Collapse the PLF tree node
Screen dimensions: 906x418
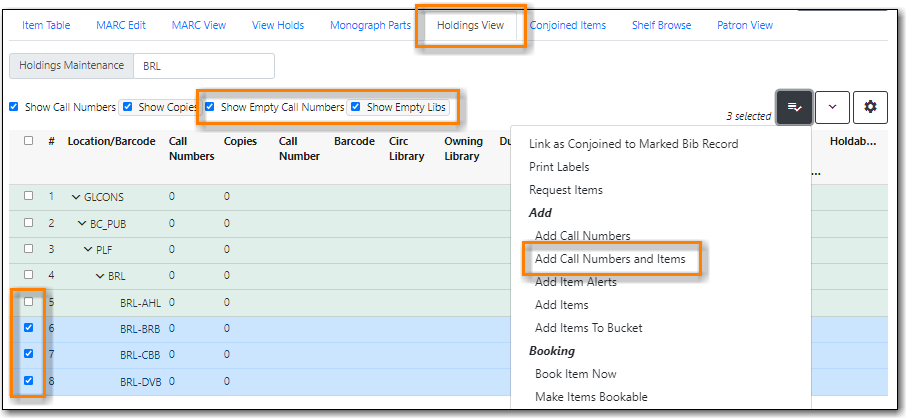(x=88, y=250)
